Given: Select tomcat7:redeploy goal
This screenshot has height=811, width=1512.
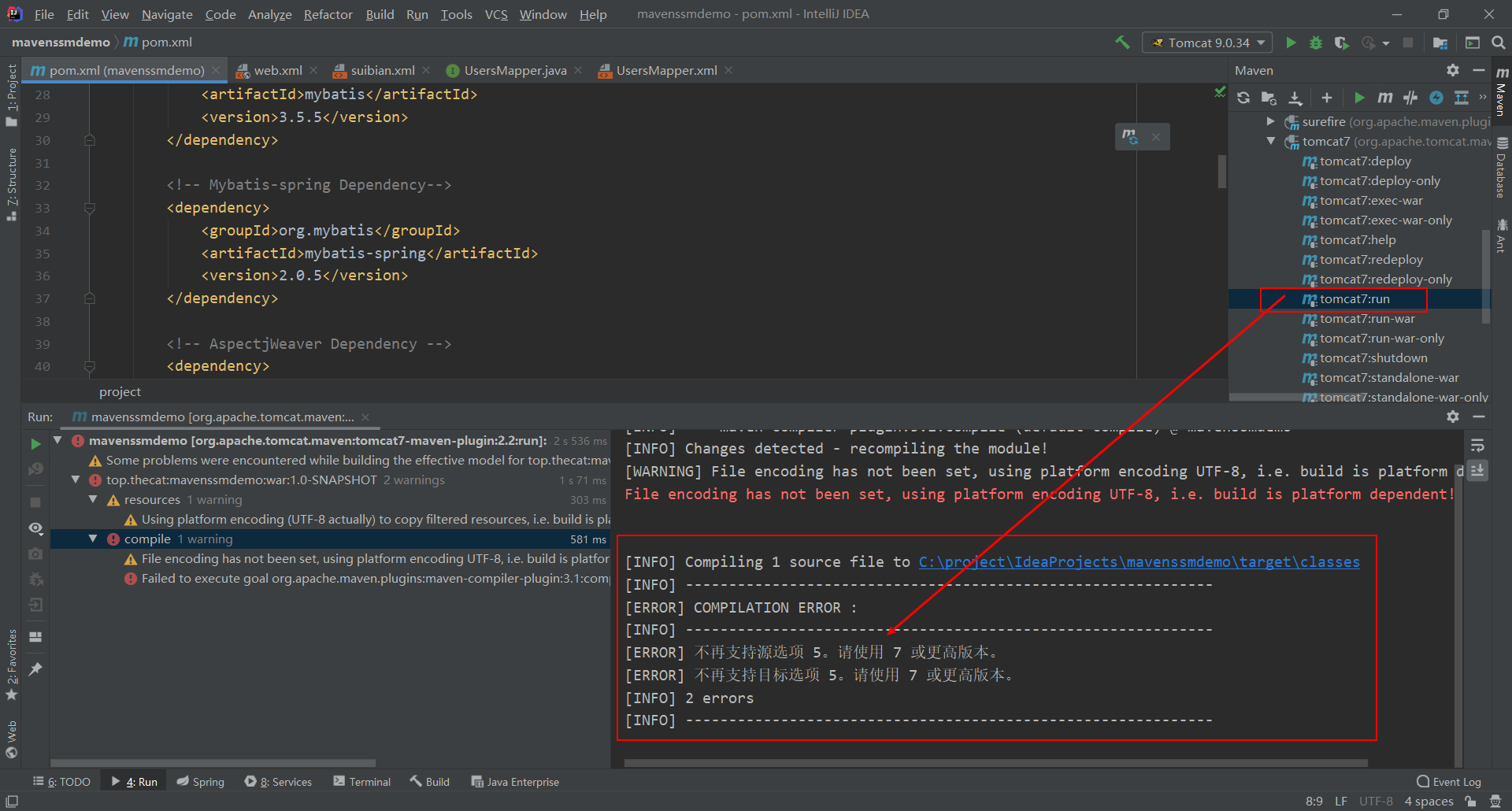Looking at the screenshot, I should point(1370,260).
